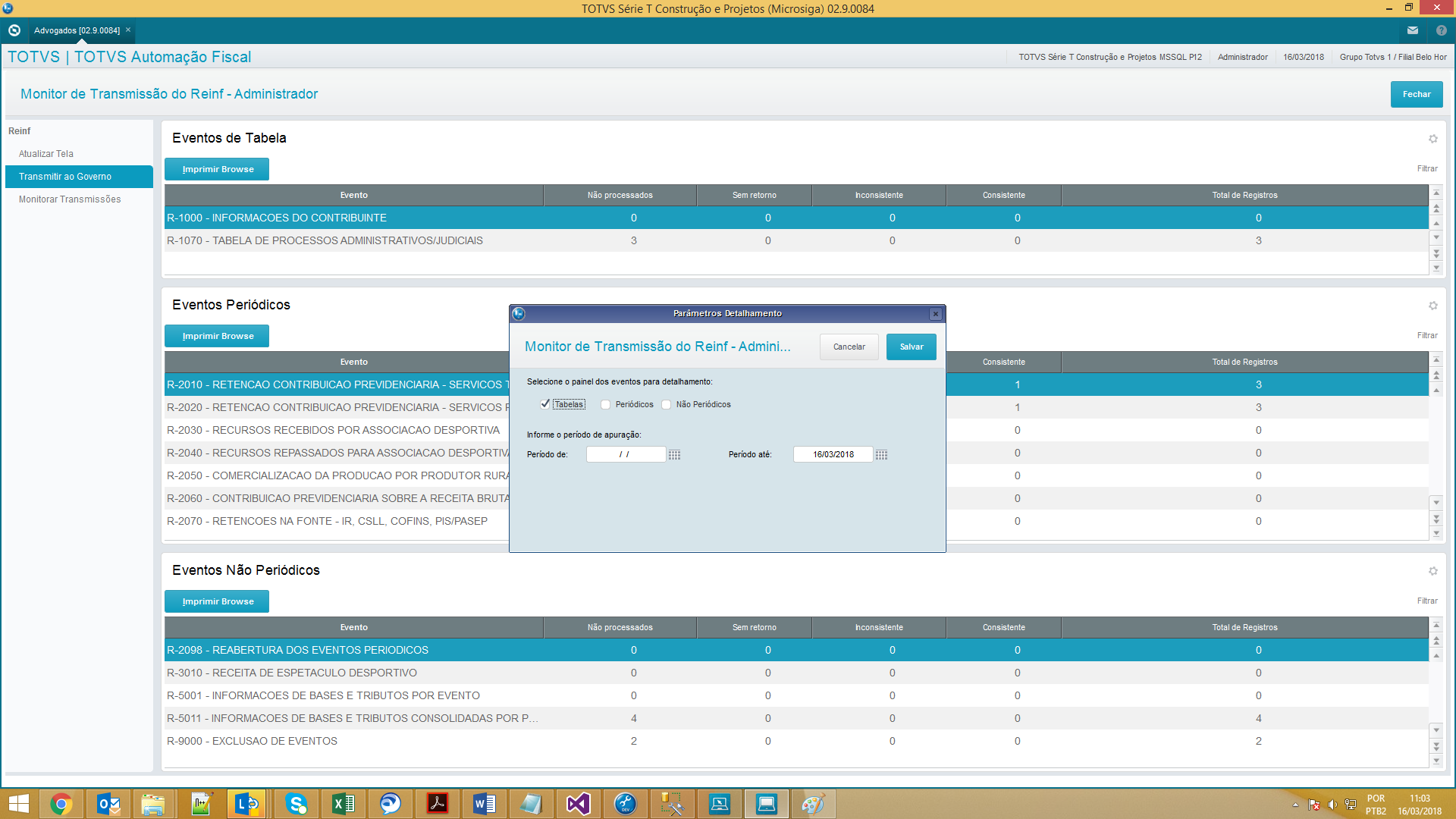Click the Salvar button in dialog

click(911, 347)
